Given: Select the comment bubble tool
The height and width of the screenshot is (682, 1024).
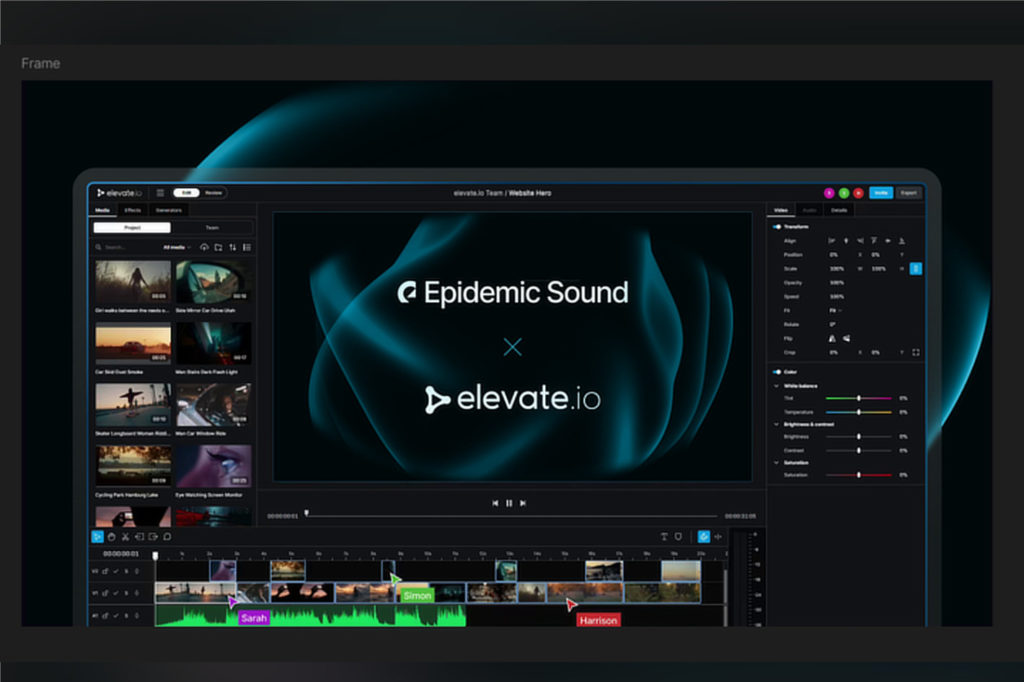Looking at the screenshot, I should 167,536.
